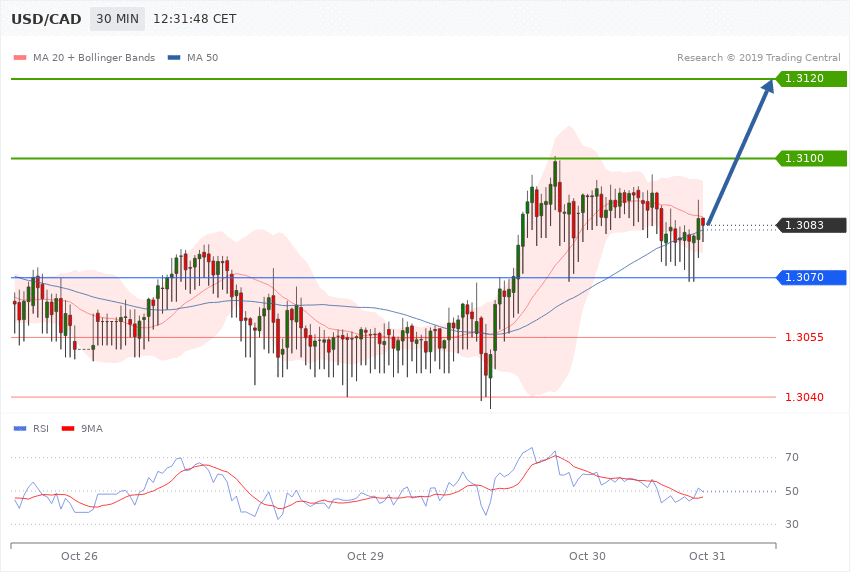This screenshot has width=850, height=576.
Task: Click the Oct 29 date axis label
Action: point(365,556)
